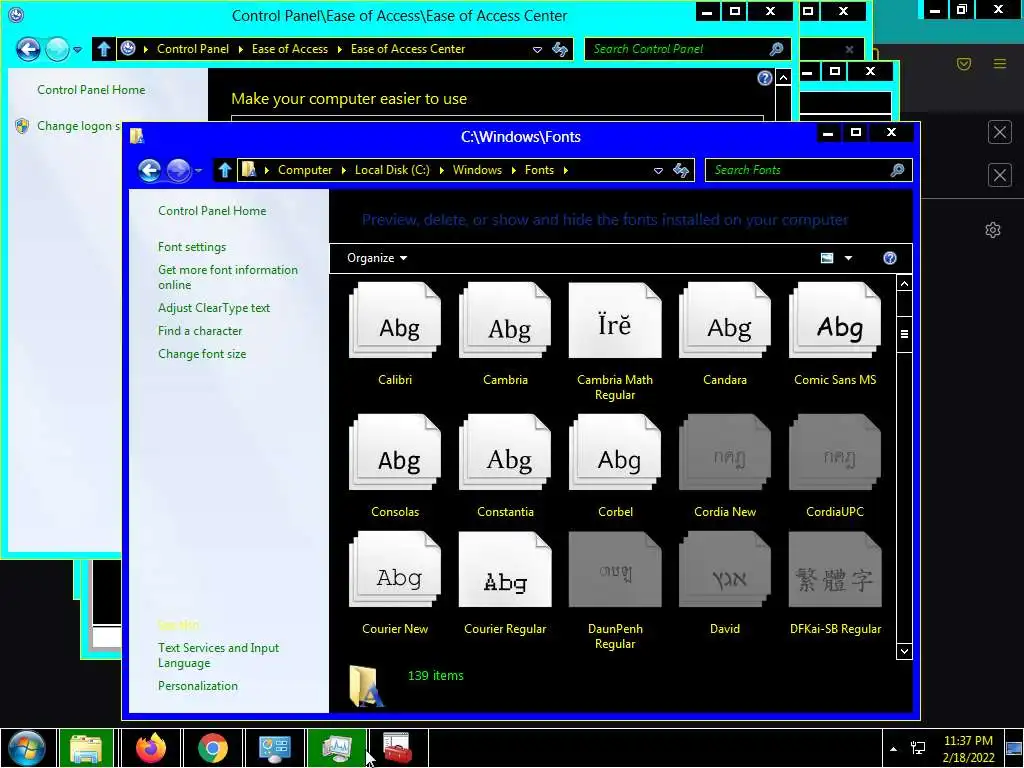Go back in the Ease of Access window
Image resolution: width=1024 pixels, height=768 pixels.
click(x=28, y=50)
